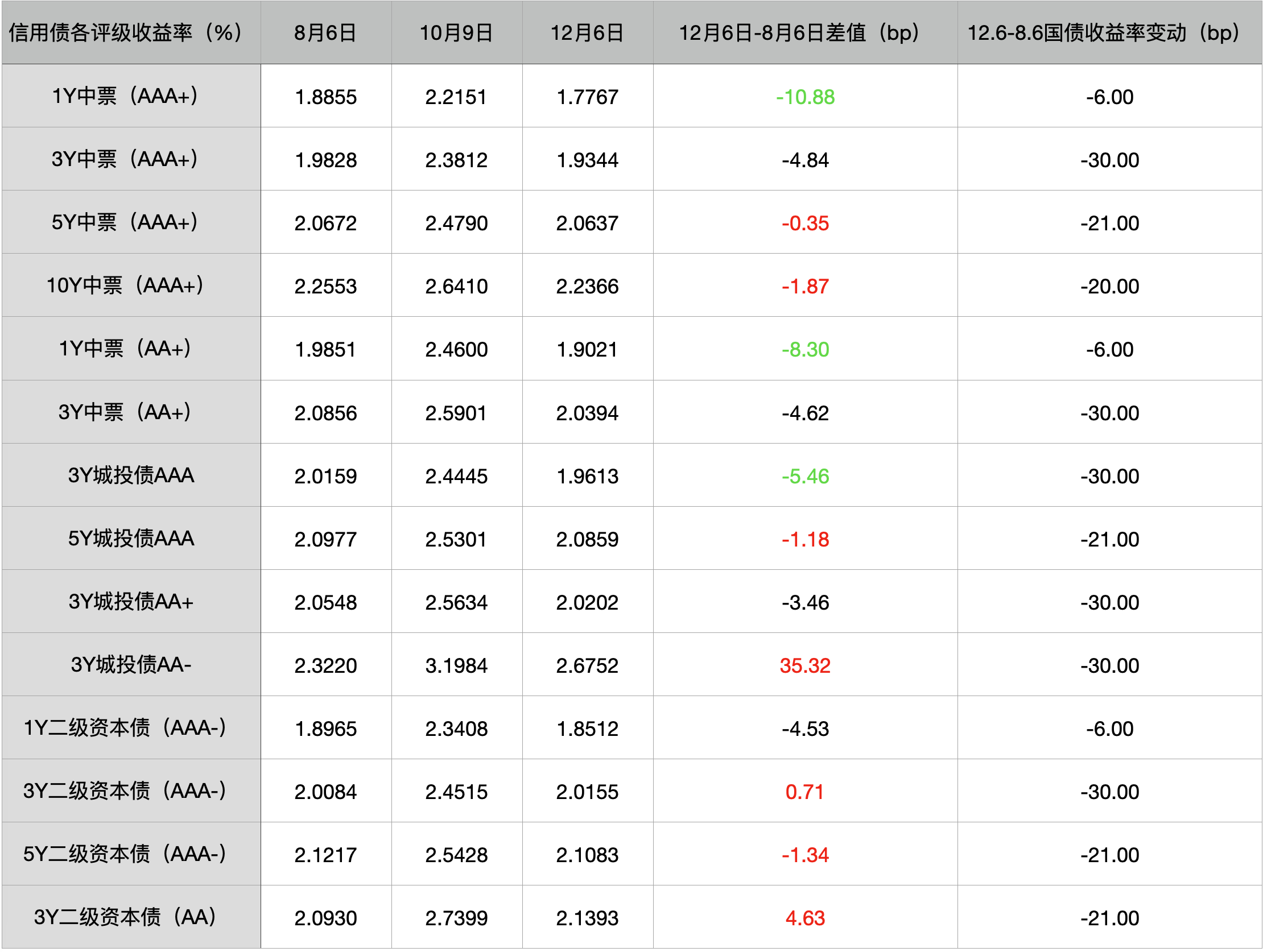
Task: Select the row label 1Y中票（AAA+）
Action: coord(131,96)
